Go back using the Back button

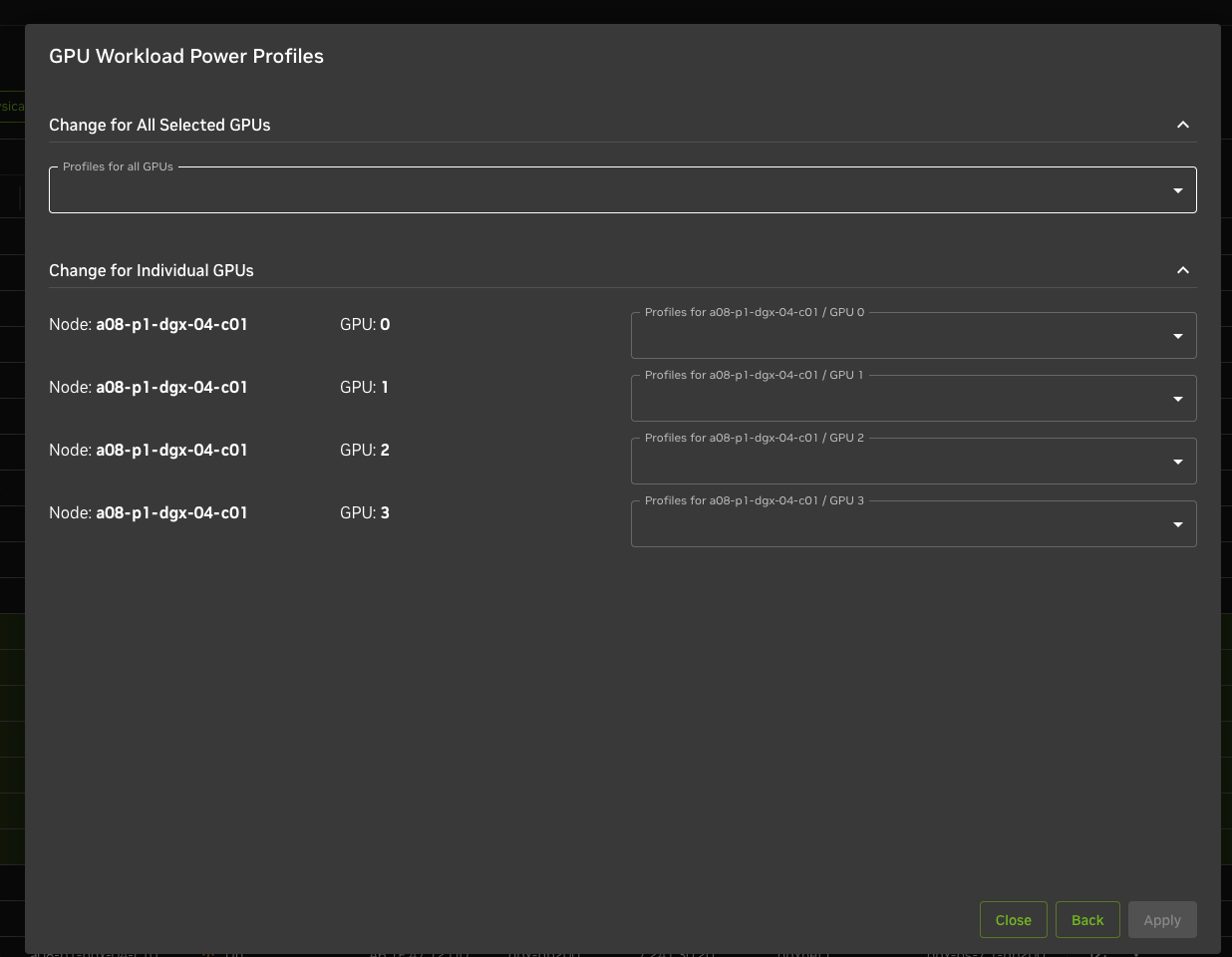pos(1087,920)
